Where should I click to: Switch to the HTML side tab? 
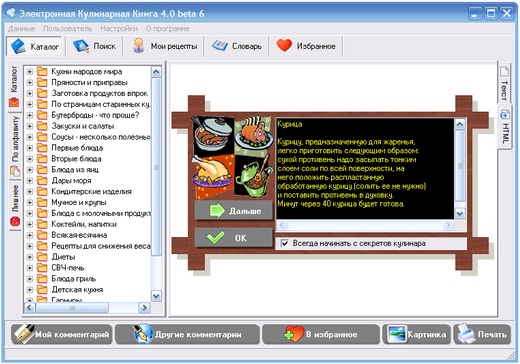[505, 128]
